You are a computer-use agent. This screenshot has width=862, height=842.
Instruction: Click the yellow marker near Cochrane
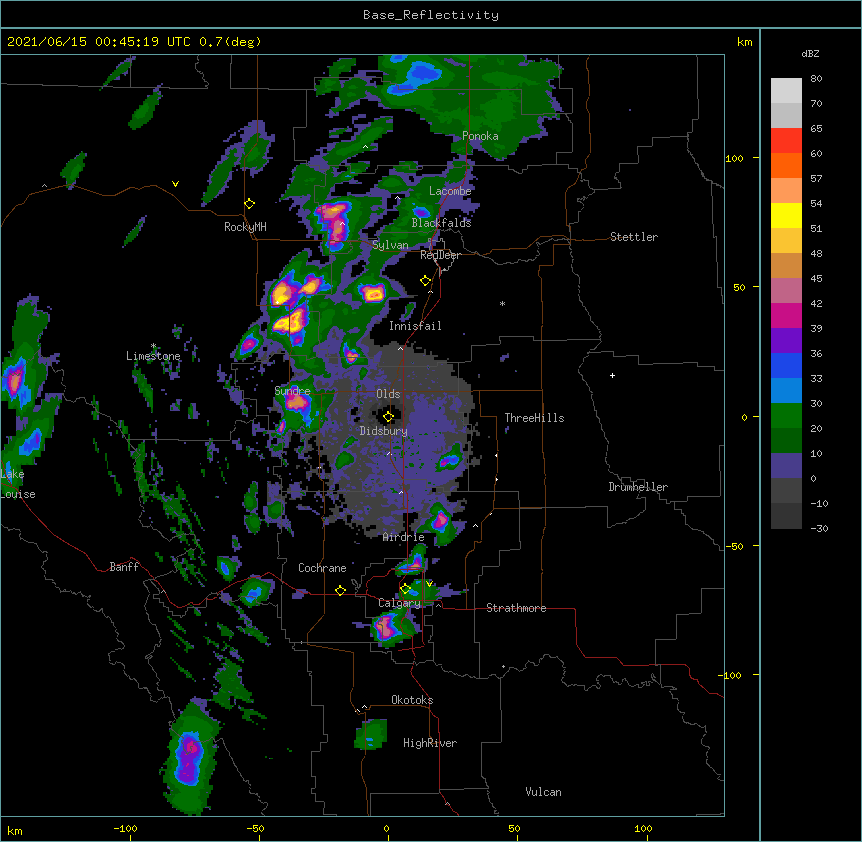point(340,590)
